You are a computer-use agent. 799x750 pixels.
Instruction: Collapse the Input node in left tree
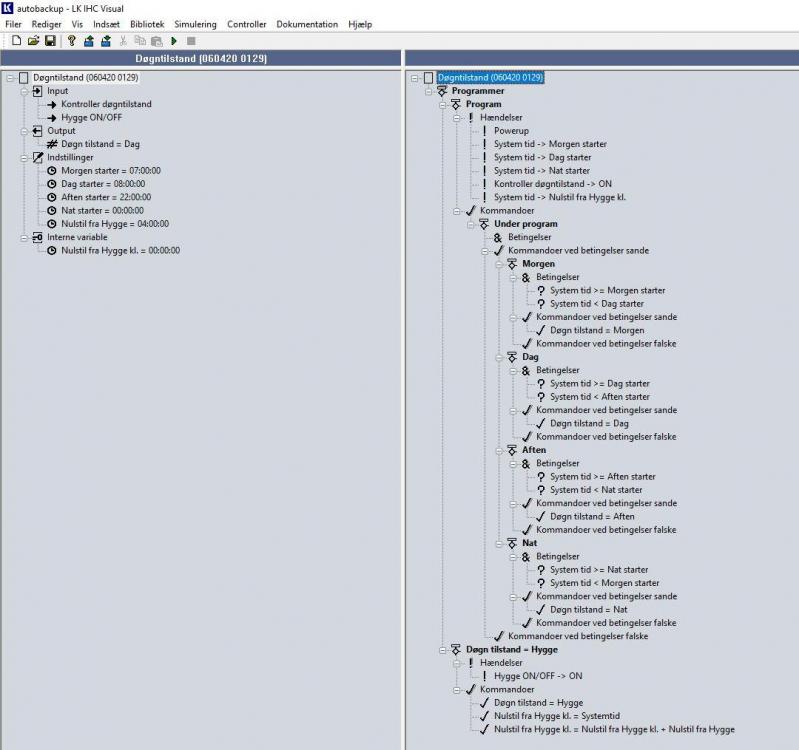pos(25,91)
